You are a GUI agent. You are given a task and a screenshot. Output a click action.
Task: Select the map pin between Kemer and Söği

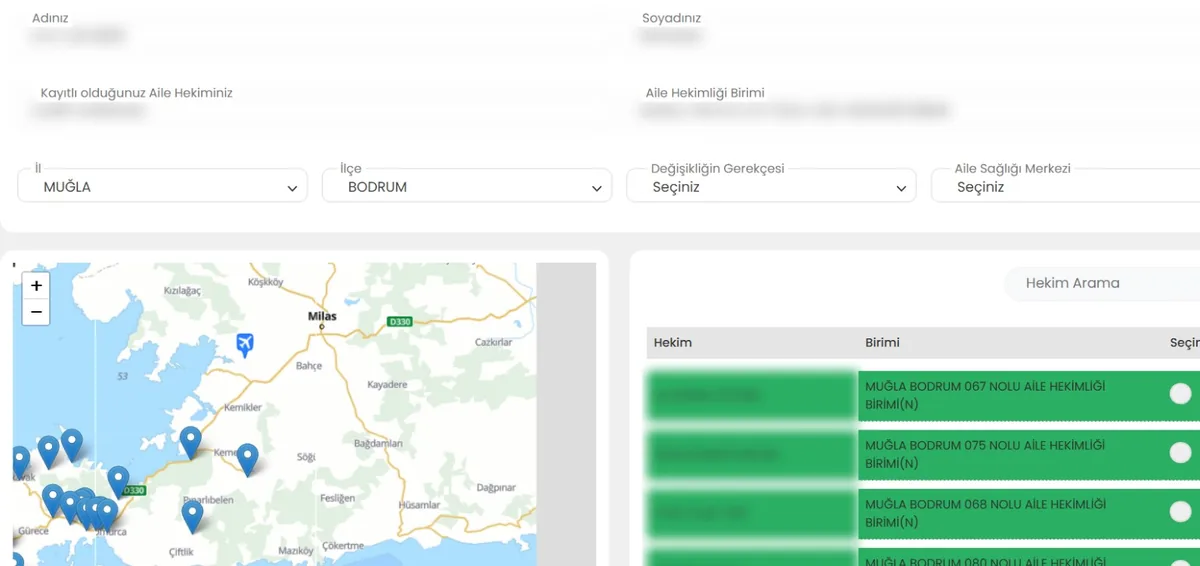point(247,459)
